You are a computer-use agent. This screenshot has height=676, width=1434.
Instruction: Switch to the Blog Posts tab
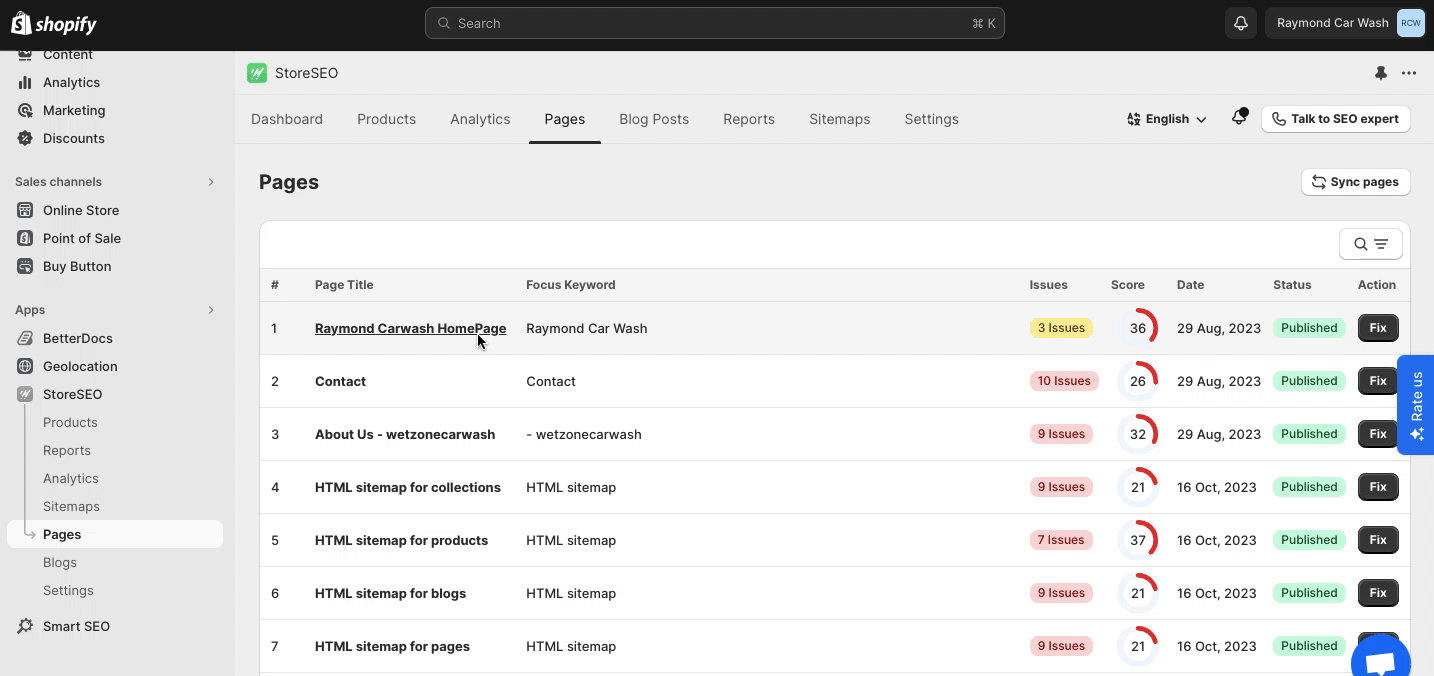pos(654,119)
